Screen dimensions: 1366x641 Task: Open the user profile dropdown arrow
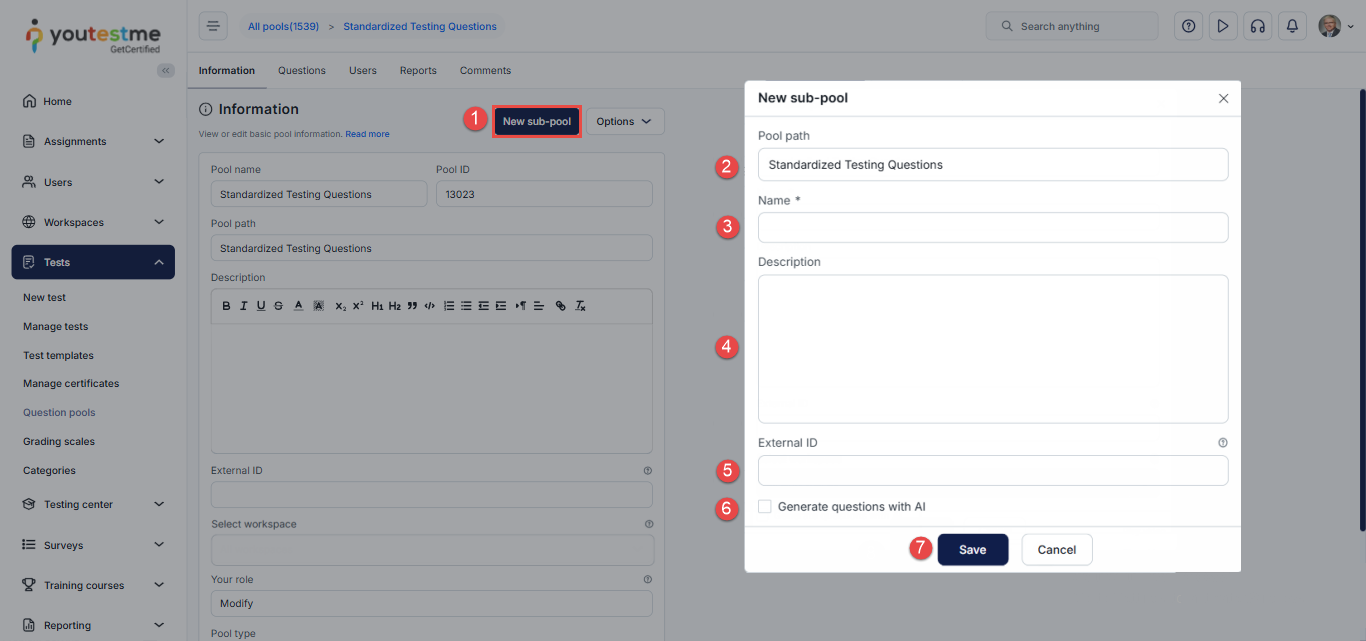point(1351,27)
